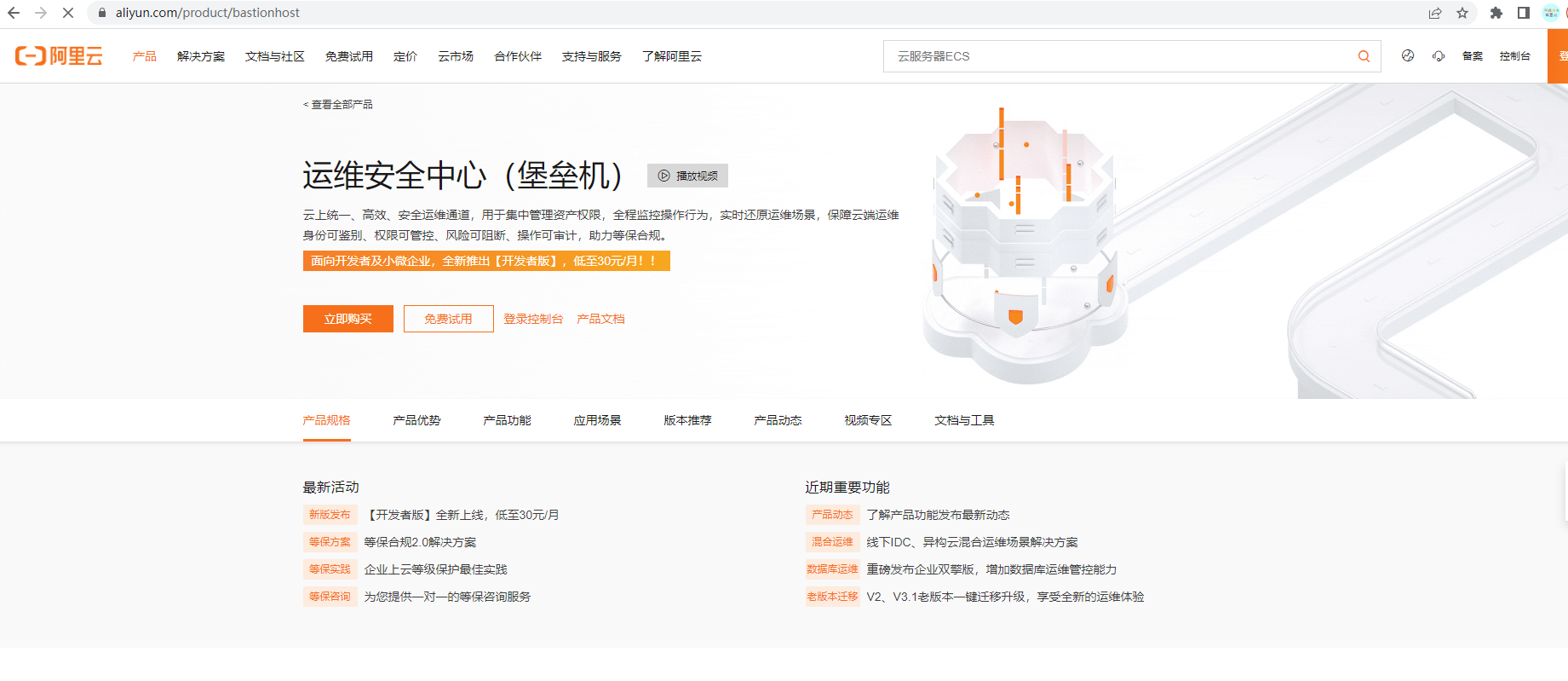Open 线下IDC、异构云混合运维场景解决方案 link

tap(973, 542)
